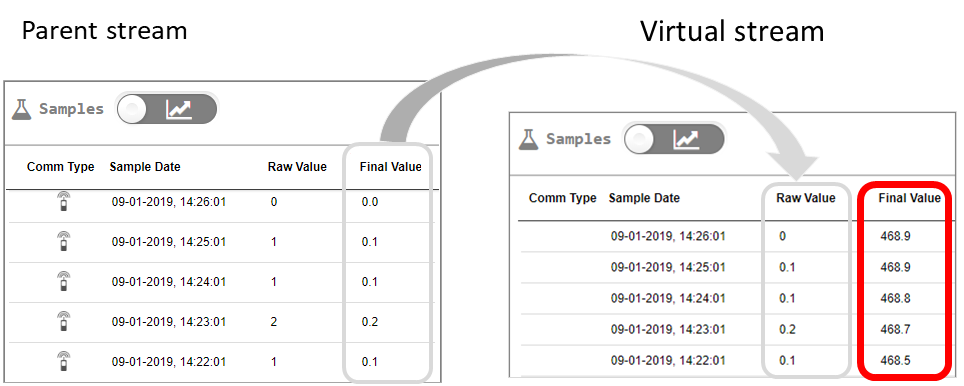Click the flask icon in Virtual stream Samples
This screenshot has width=964, height=386.
click(527, 140)
